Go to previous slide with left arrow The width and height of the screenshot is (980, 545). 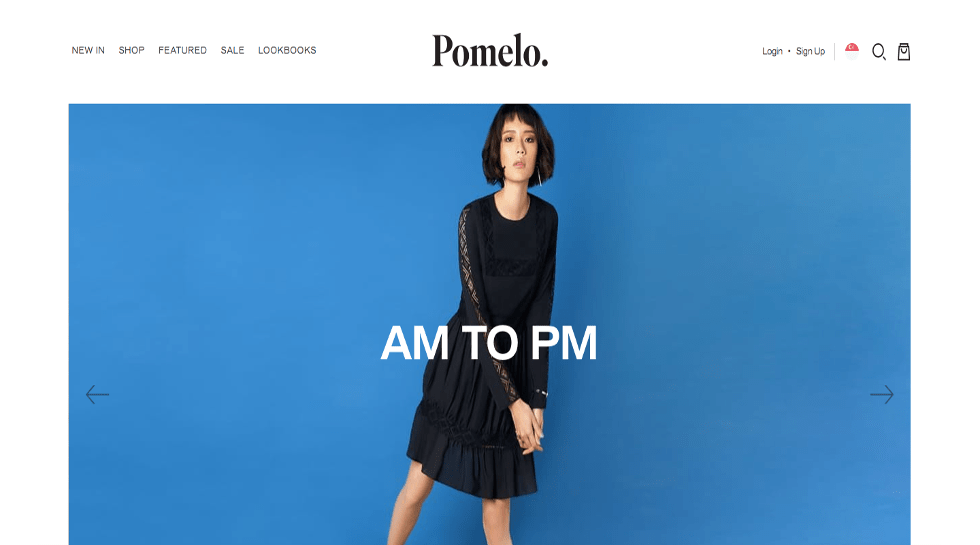(x=98, y=394)
